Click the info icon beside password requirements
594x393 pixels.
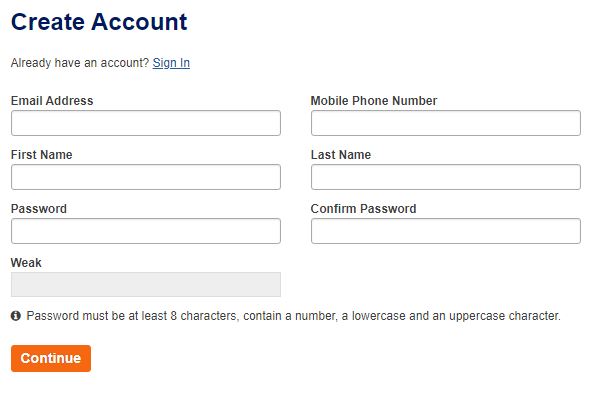coord(16,316)
